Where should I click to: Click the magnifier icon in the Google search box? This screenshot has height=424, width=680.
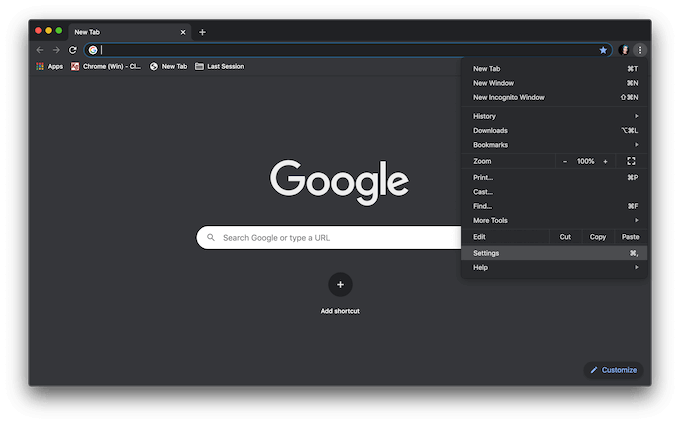pos(211,237)
